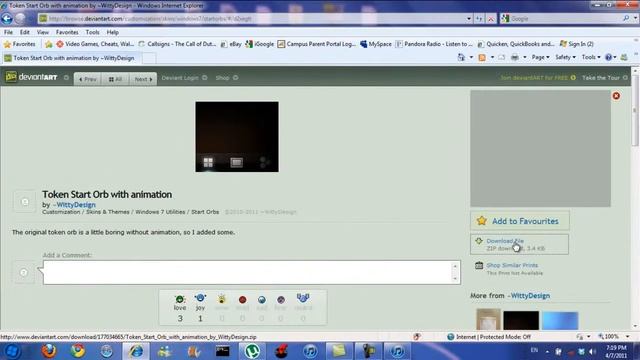Viewport: 640px width, 360px height.
Task: Expand the Tools command bar dropdown
Action: click(x=591, y=58)
